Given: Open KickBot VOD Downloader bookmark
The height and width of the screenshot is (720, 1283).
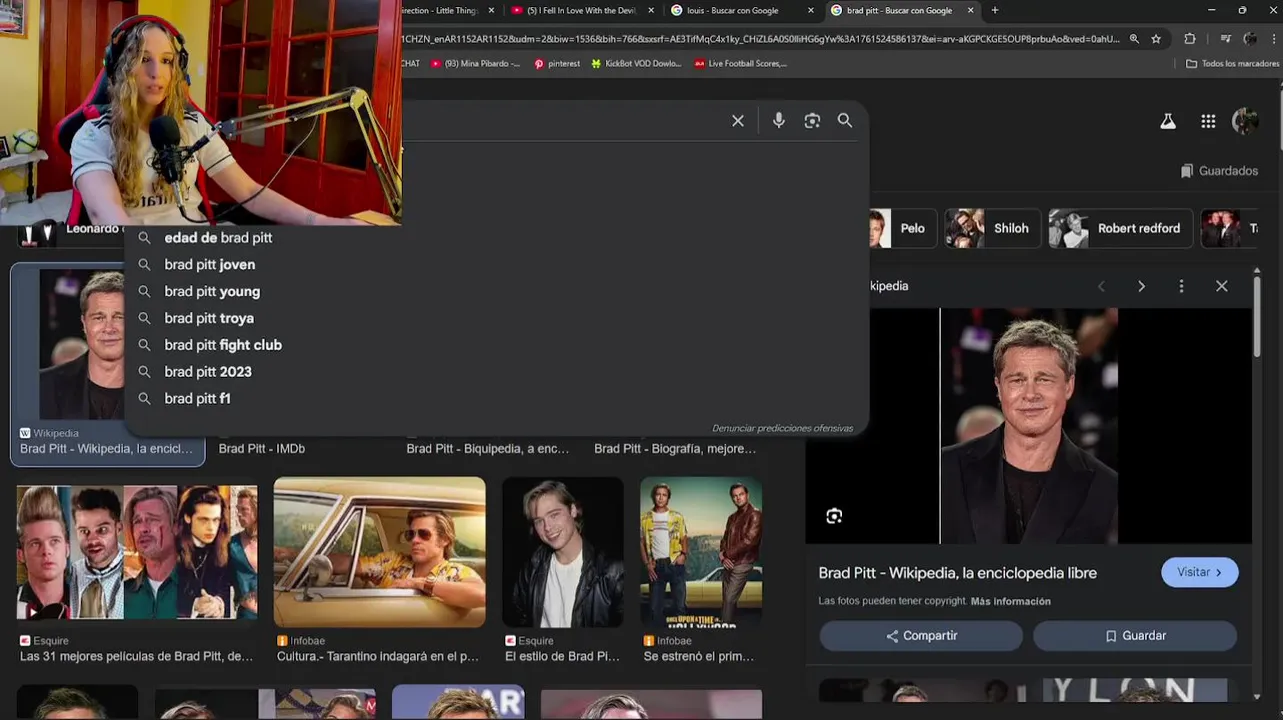Looking at the screenshot, I should [636, 63].
